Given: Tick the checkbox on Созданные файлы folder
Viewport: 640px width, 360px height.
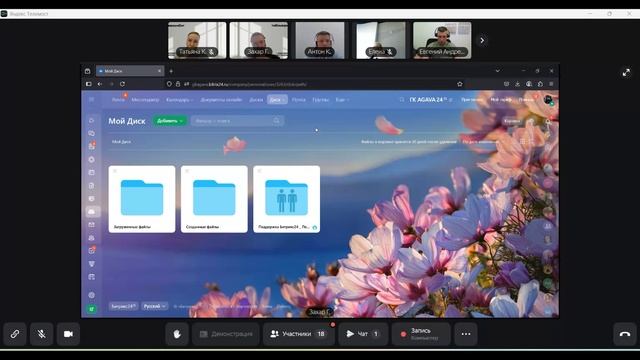Looking at the screenshot, I should [x=187, y=171].
